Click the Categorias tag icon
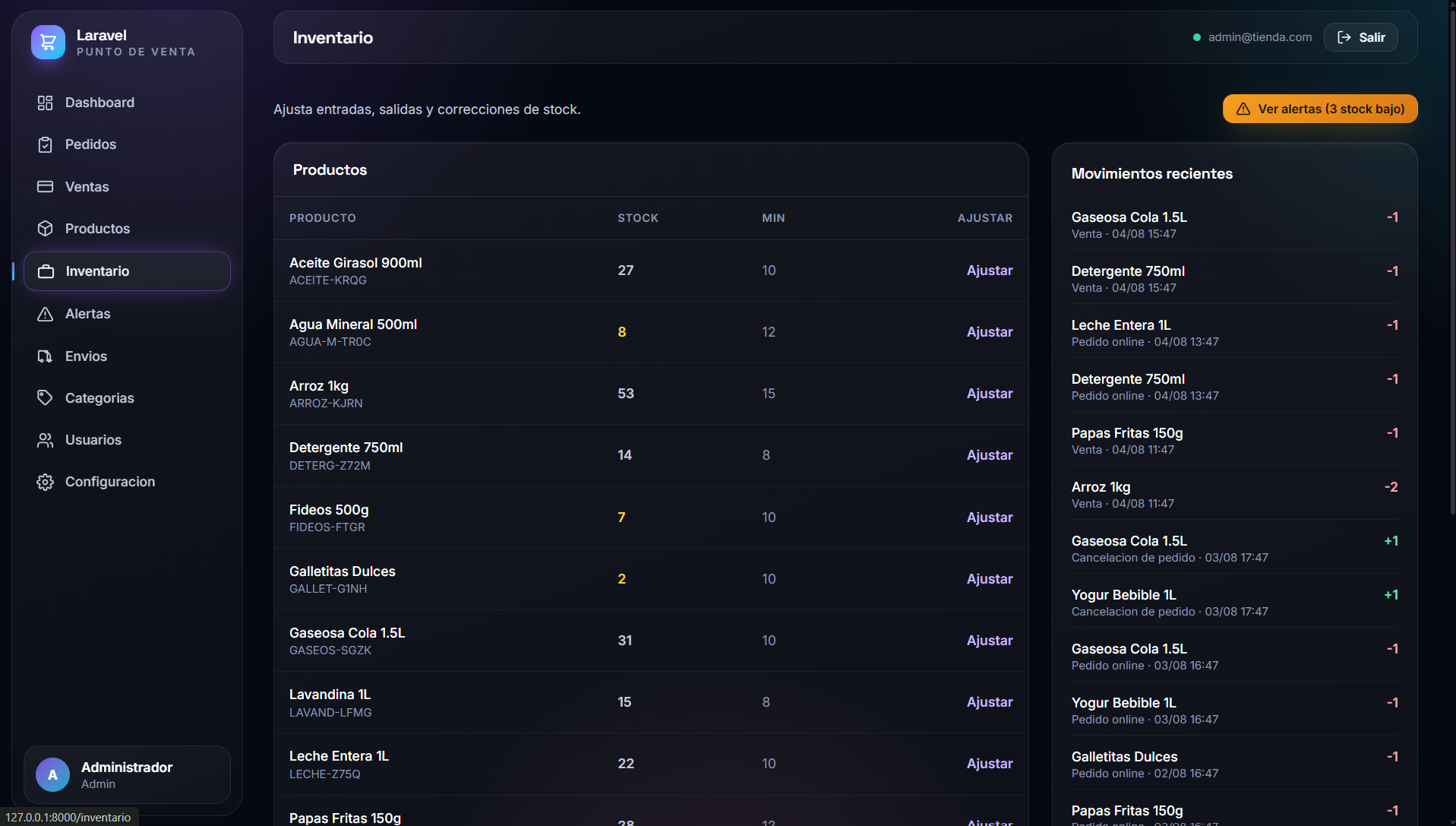Screen dimensions: 1456x826 (46, 398)
